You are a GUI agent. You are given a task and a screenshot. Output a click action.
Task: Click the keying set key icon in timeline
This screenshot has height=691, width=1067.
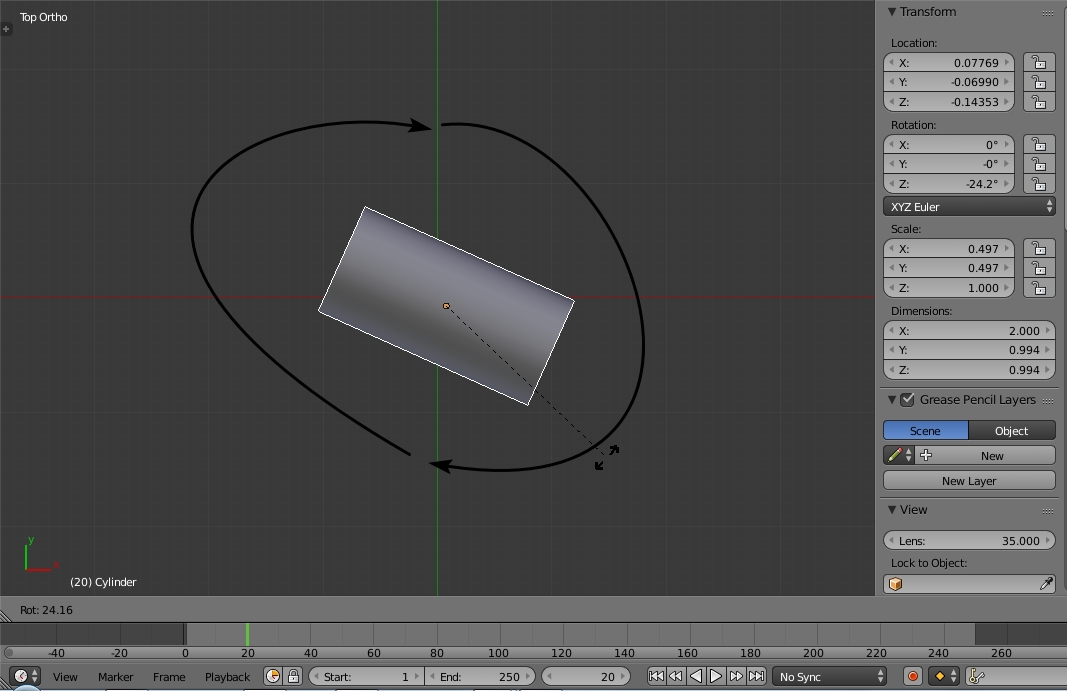[978, 676]
